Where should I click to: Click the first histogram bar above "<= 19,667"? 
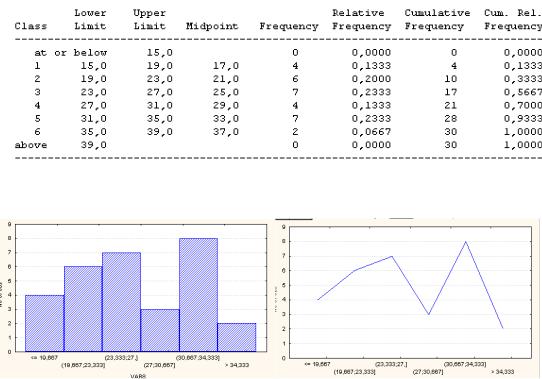[x=45, y=323]
